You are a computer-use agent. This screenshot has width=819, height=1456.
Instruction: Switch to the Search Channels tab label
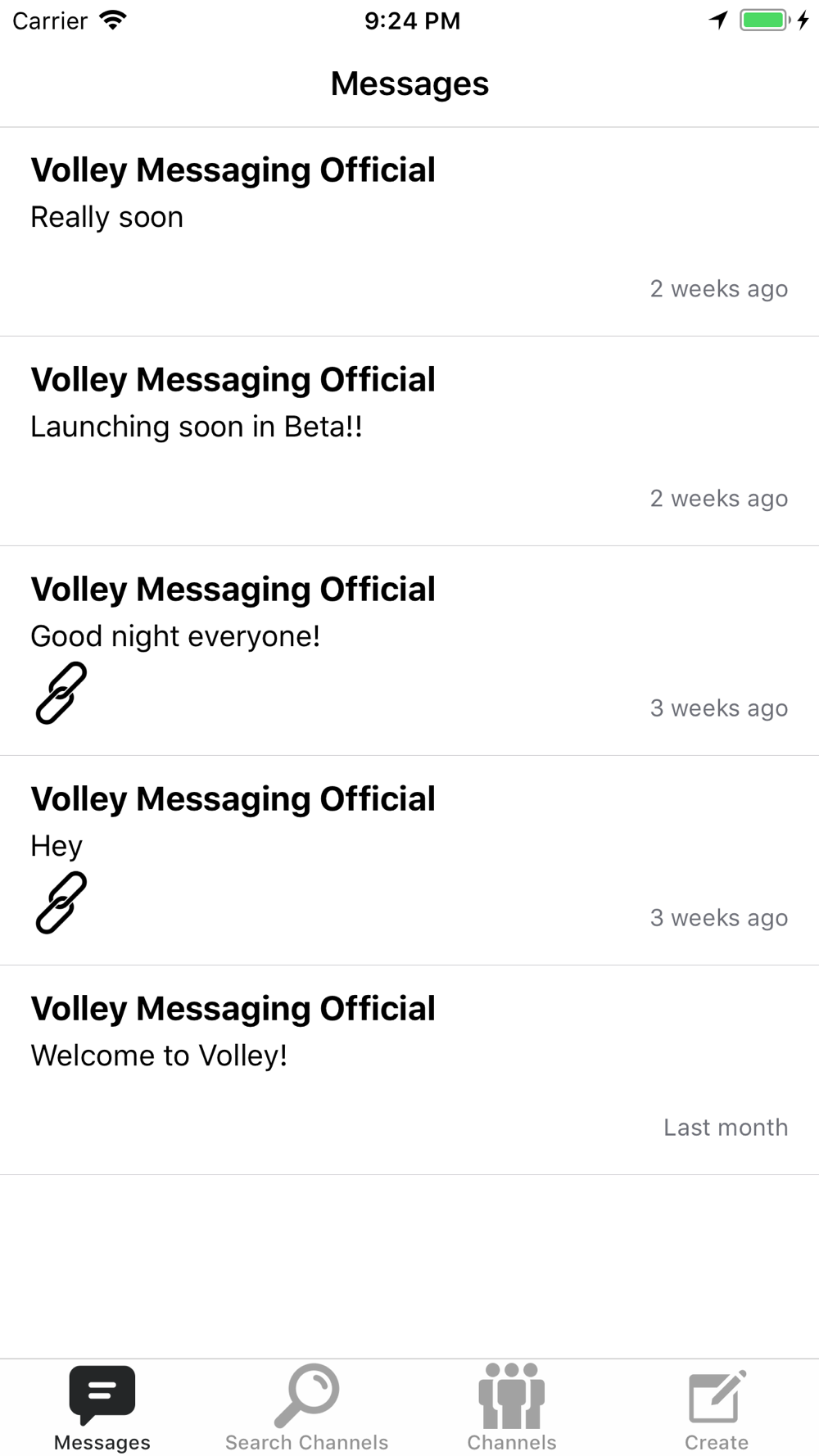tap(307, 1442)
